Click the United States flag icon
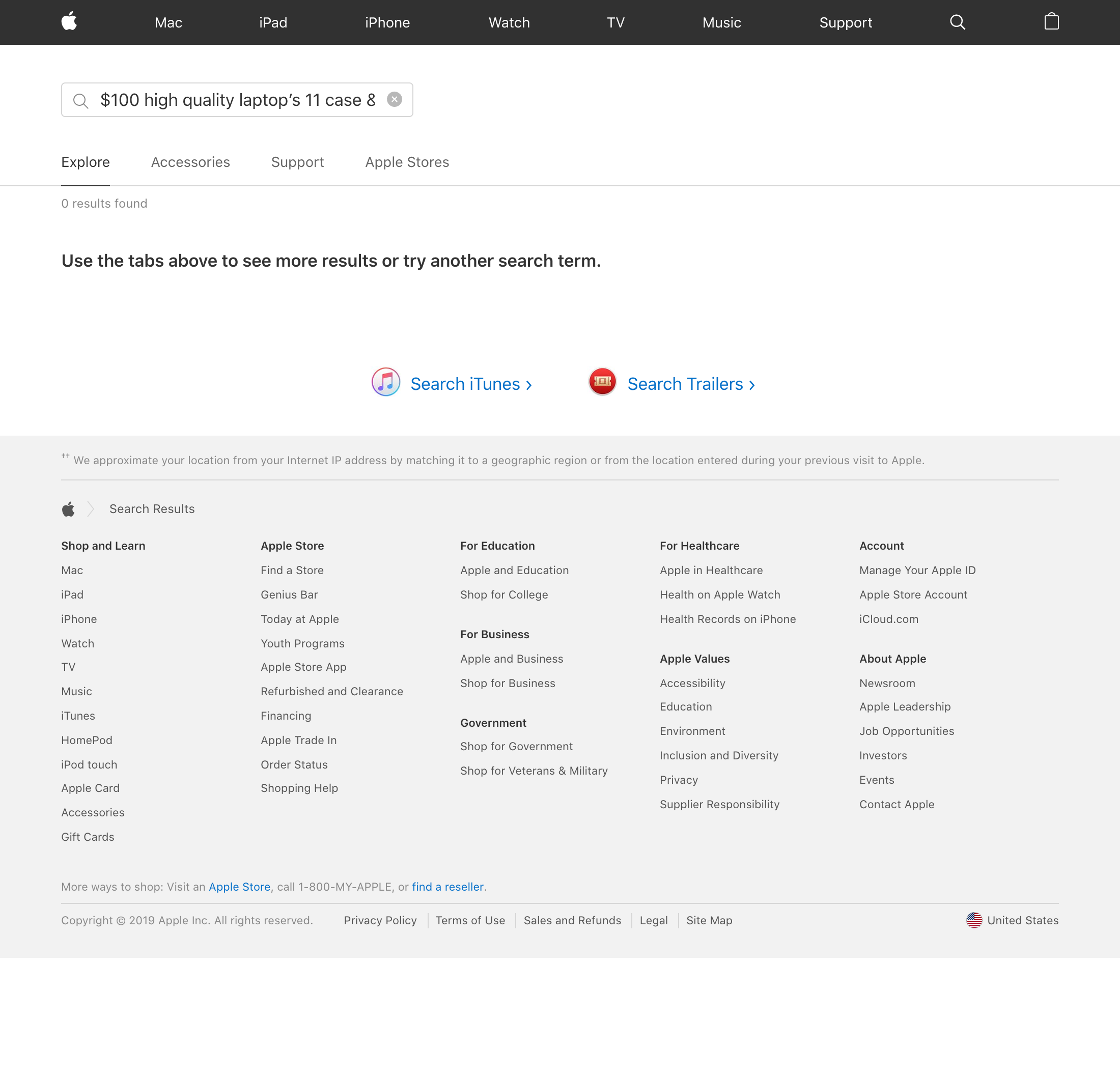The height and width of the screenshot is (1080, 1120). click(x=974, y=920)
